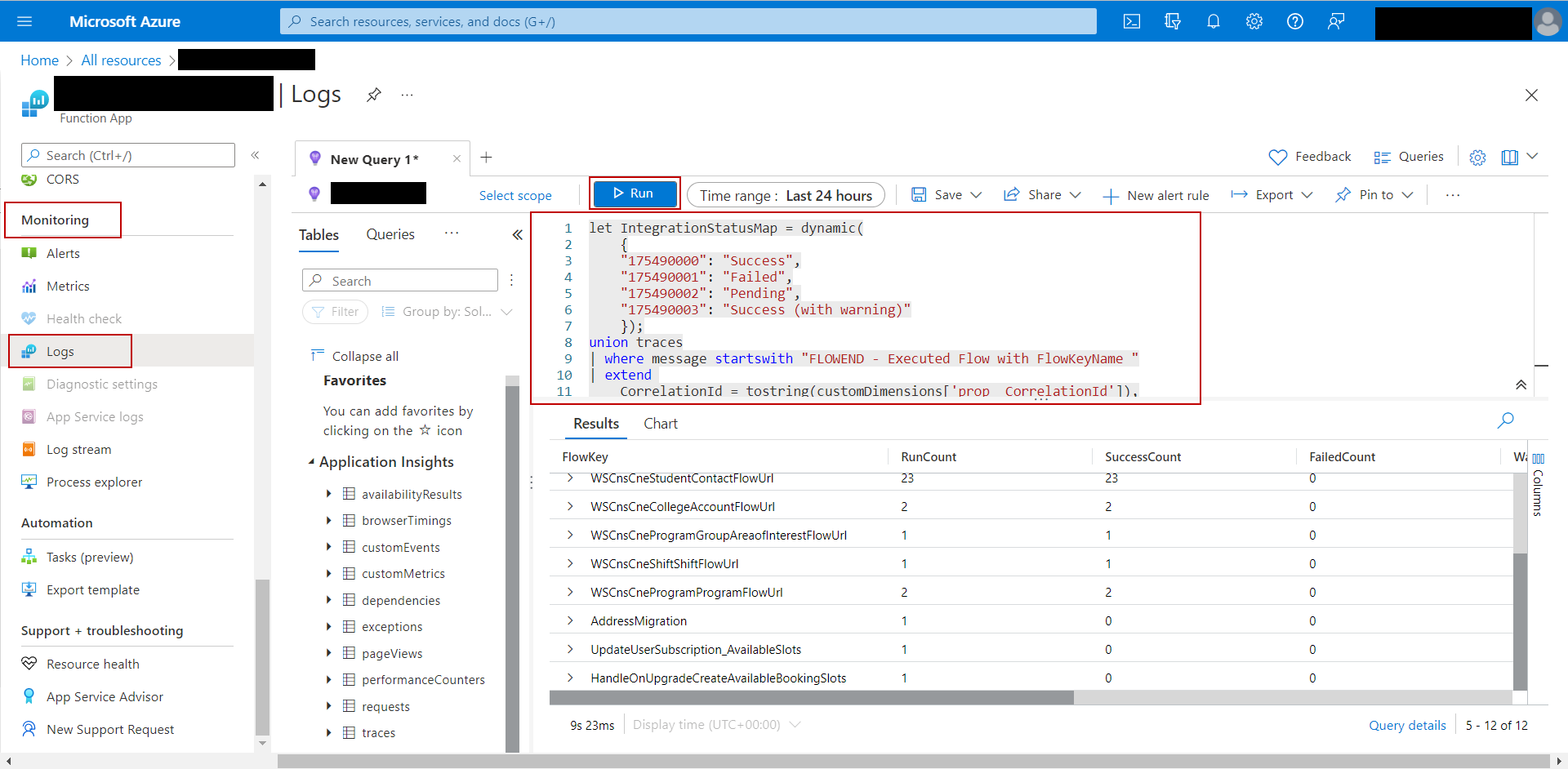Expand the WSCnsCneShiftShiftFlowUrl result row
This screenshot has height=769, width=1568.
click(x=570, y=564)
